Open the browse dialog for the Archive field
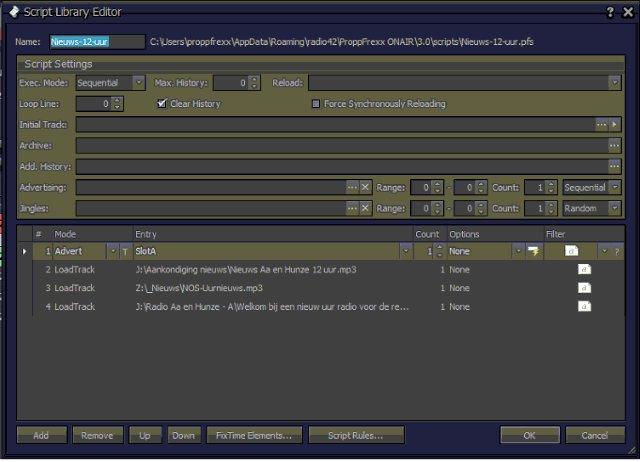 (614, 146)
